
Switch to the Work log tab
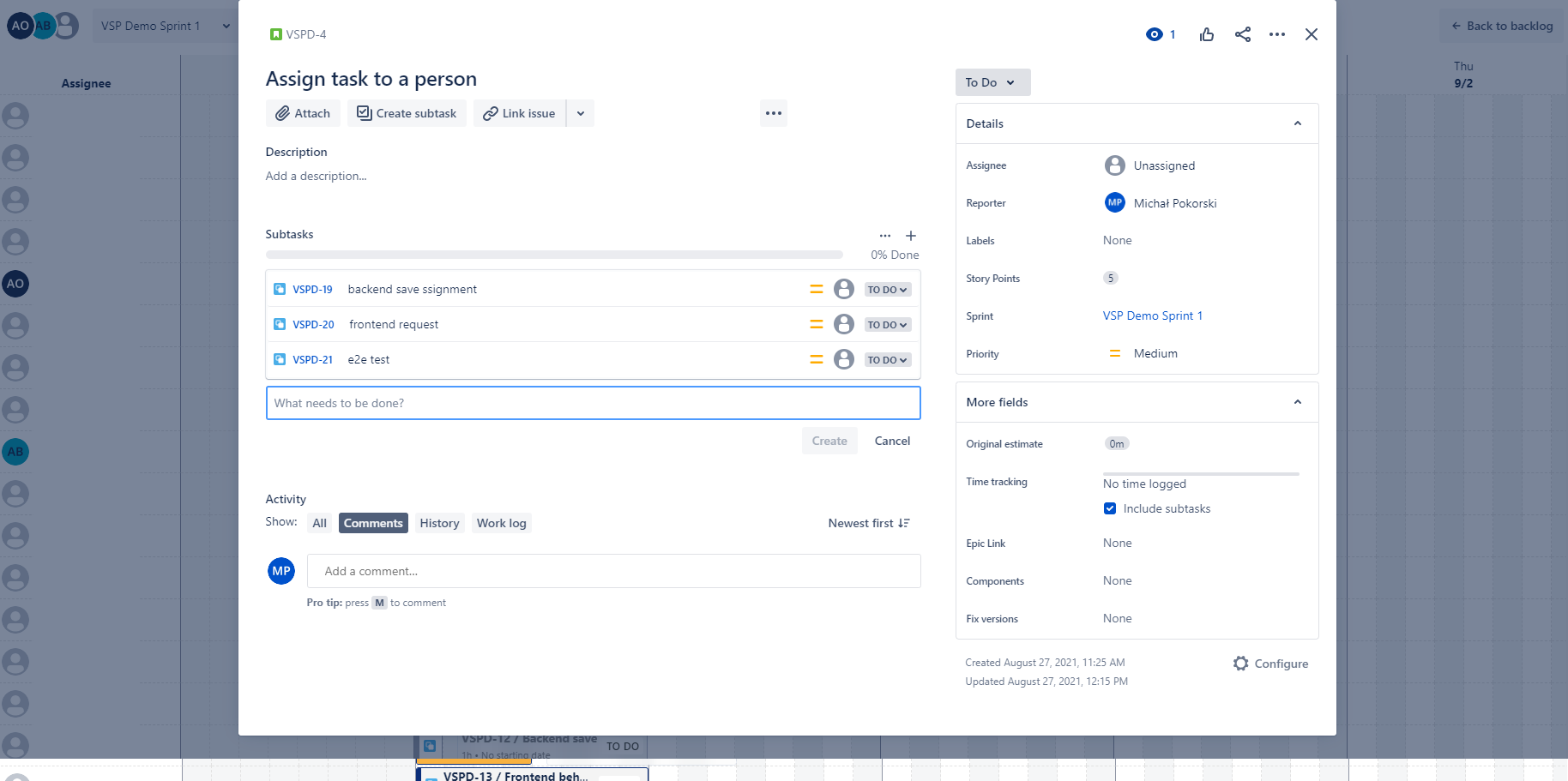point(501,523)
